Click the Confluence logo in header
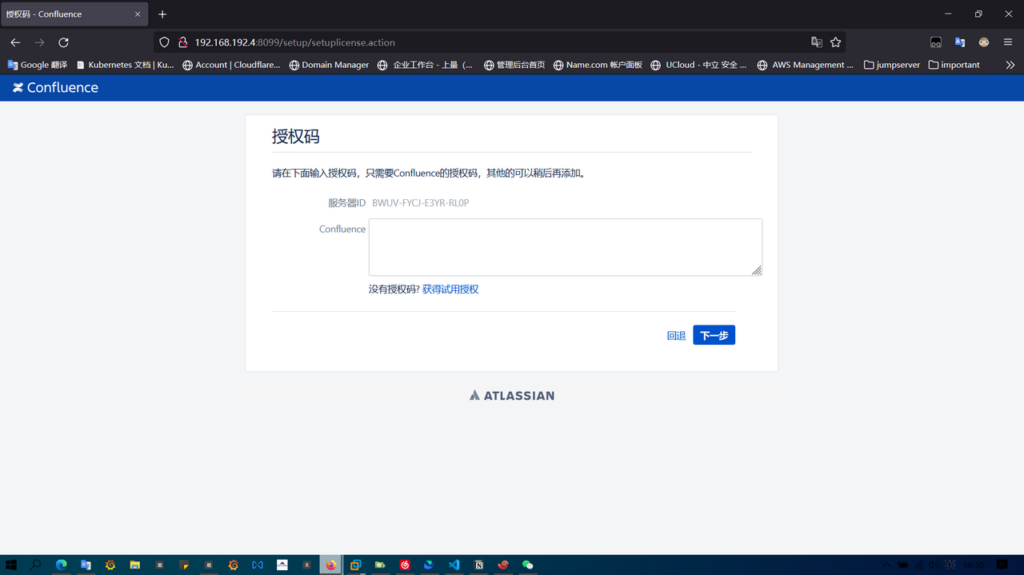This screenshot has height=575, width=1024. click(x=55, y=88)
